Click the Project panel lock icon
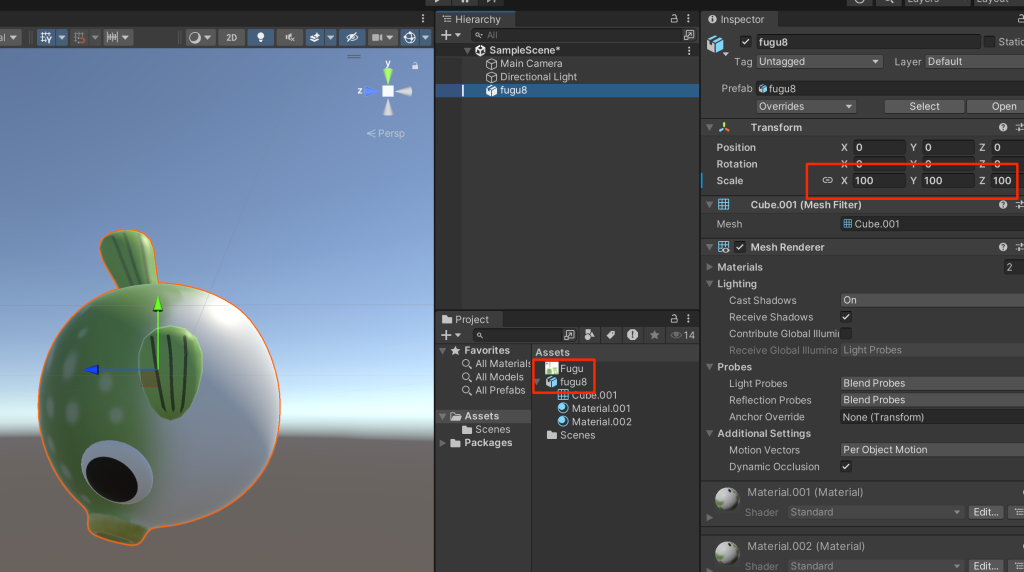Viewport: 1024px width, 572px height. point(673,320)
